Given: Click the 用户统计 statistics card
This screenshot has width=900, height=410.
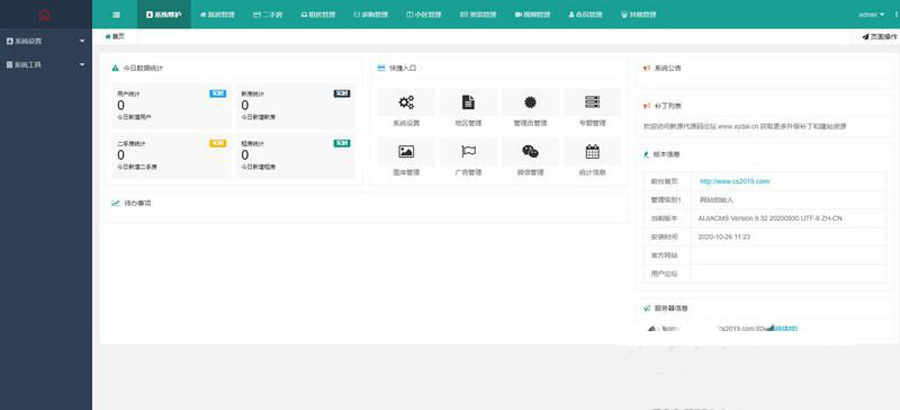Looking at the screenshot, I should point(171,105).
